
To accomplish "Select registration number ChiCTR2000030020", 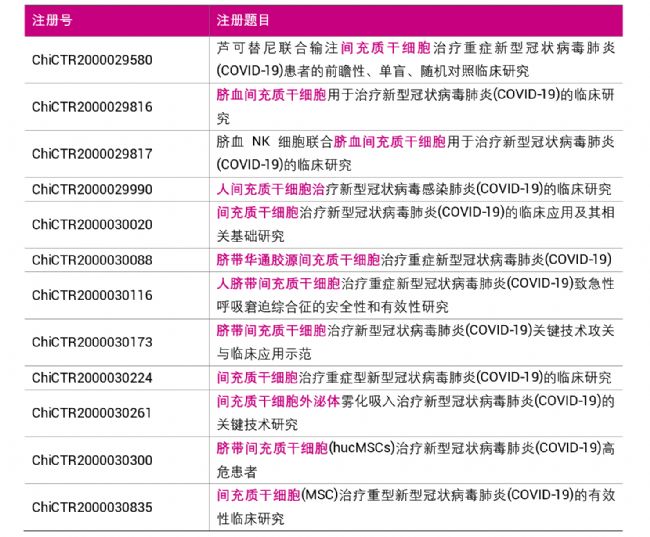I will pos(92,225).
